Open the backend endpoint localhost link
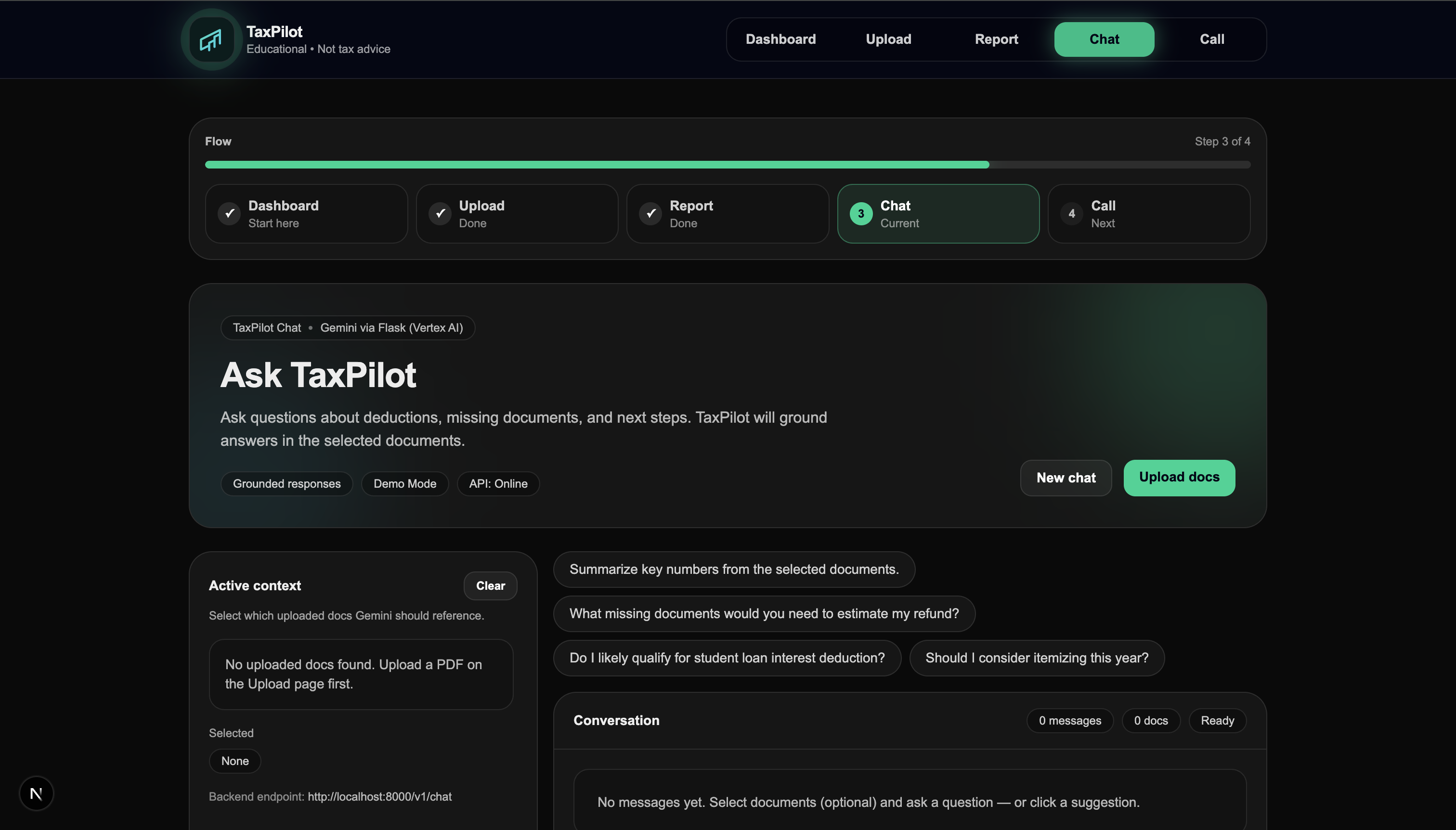Viewport: 1456px width, 830px height. (380, 796)
